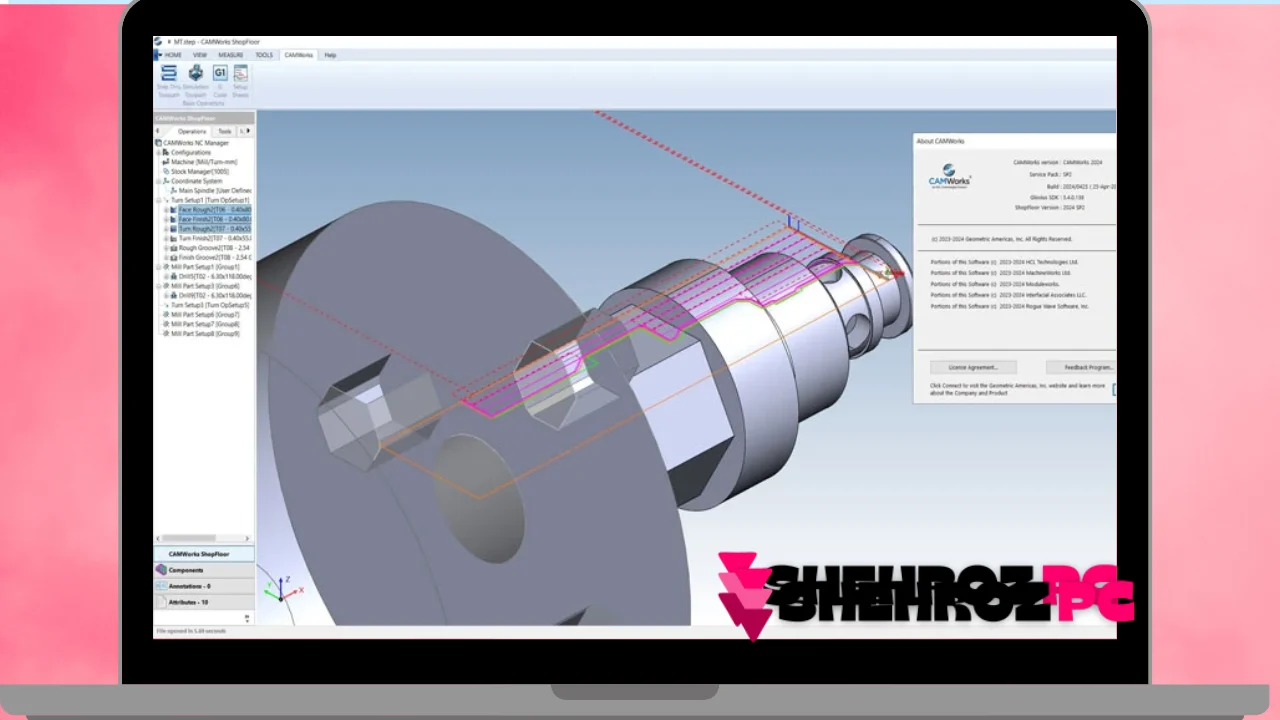Screen dimensions: 1280x720
Task: Click the Attributes page icon
Action: [161, 602]
